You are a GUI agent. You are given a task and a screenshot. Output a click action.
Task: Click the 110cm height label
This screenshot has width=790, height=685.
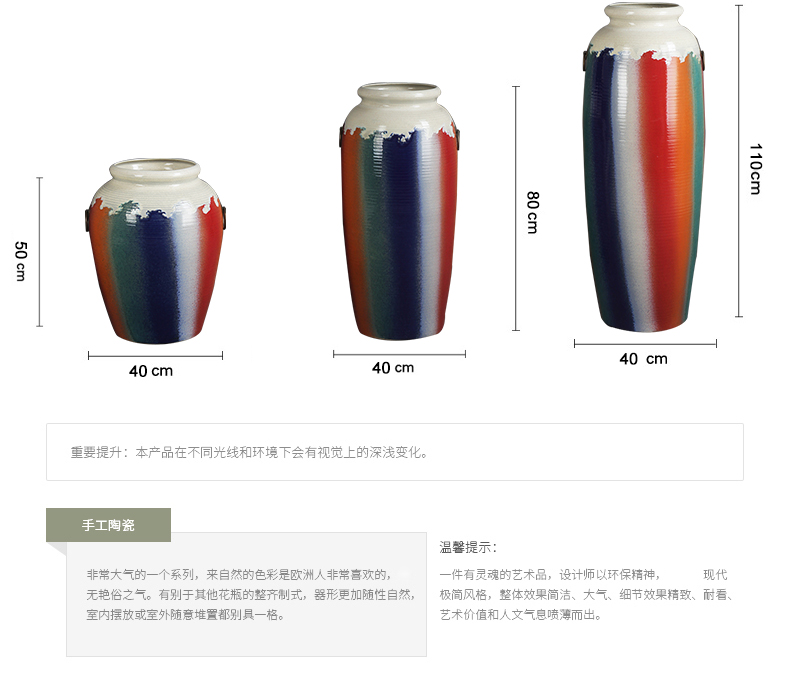(755, 169)
